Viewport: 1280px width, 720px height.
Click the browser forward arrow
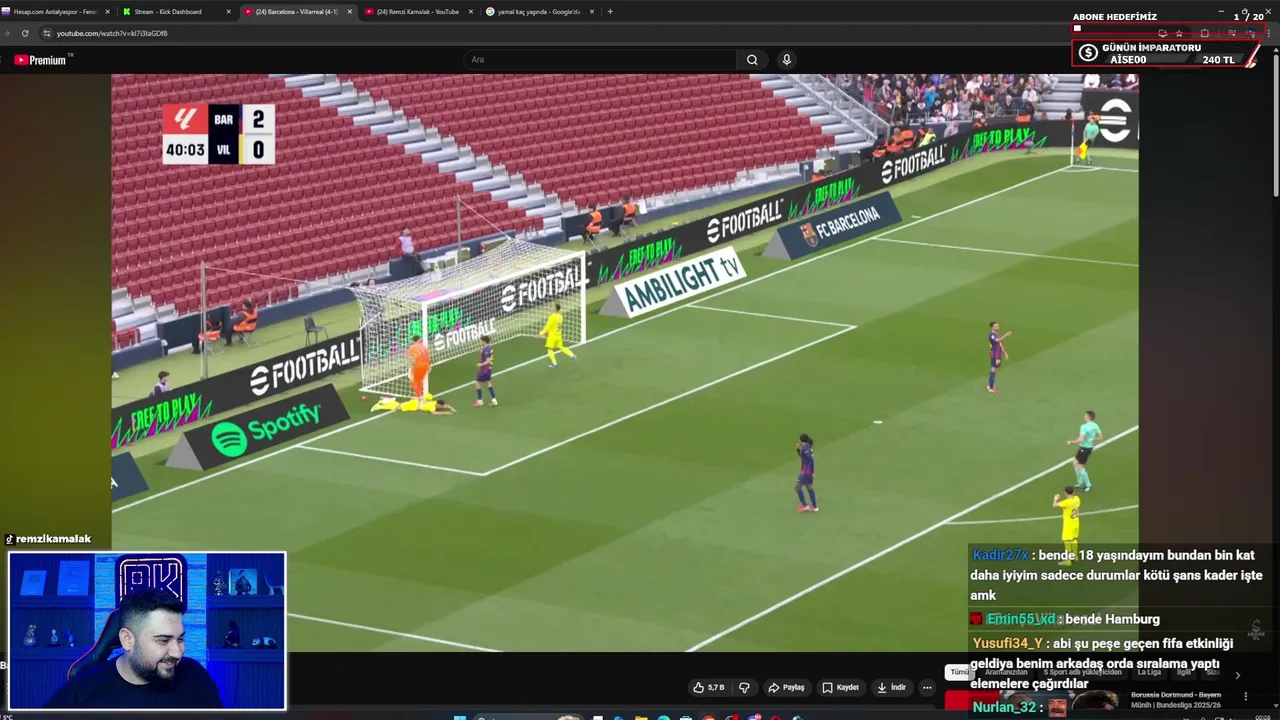pos(6,33)
